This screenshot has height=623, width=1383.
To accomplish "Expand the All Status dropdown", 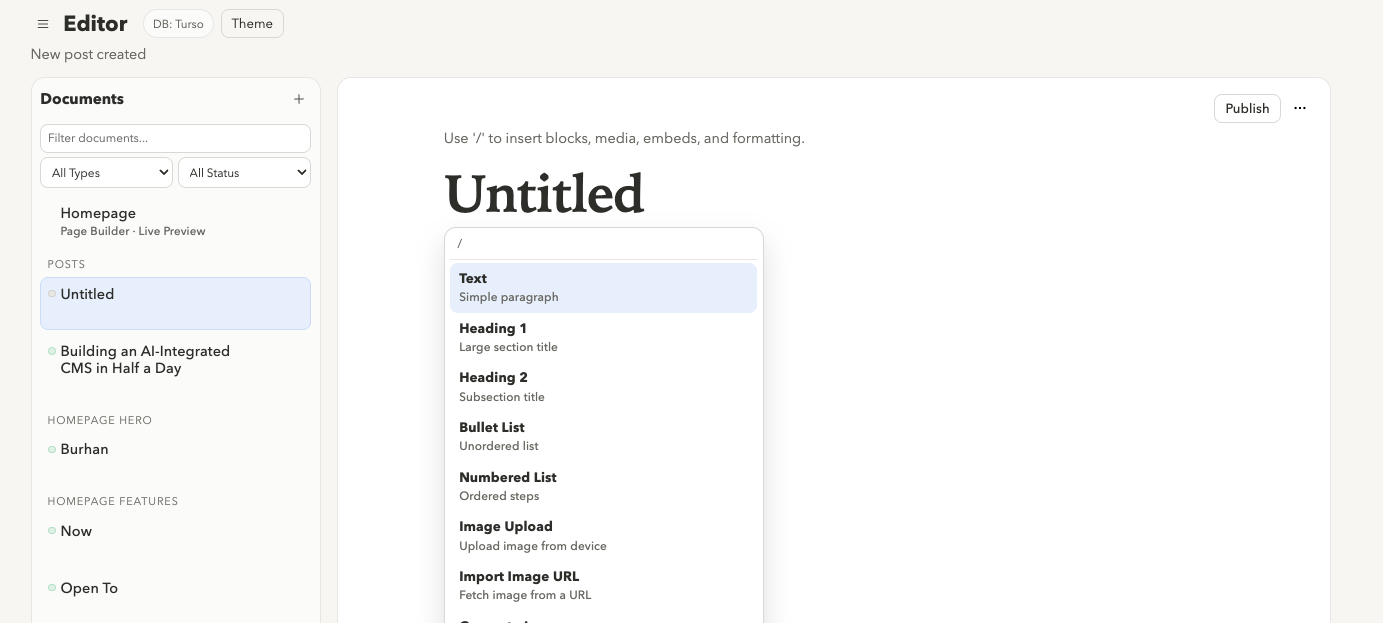I will pyautogui.click(x=244, y=173).
